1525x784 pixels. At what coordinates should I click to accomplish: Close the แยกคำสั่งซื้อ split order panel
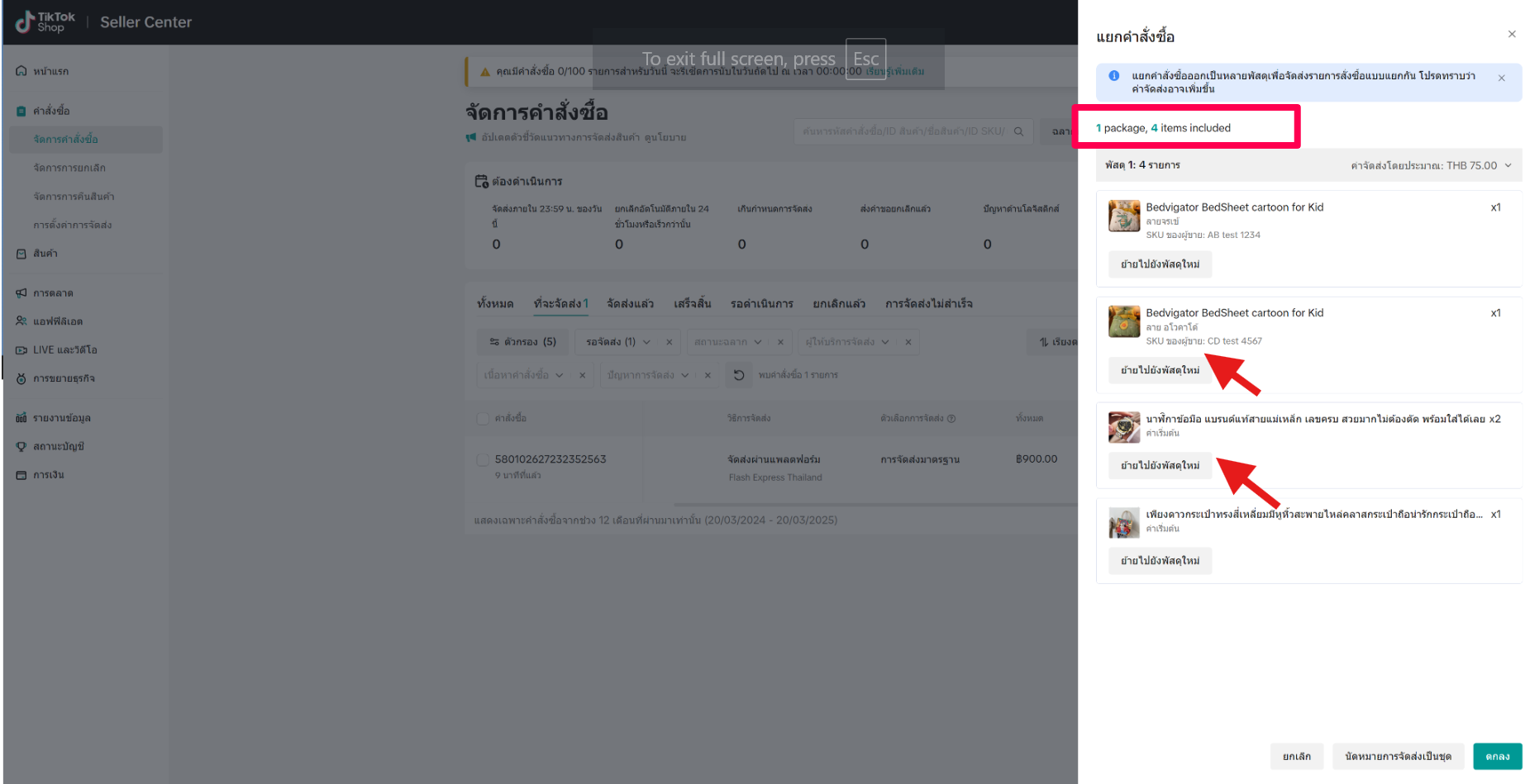pyautogui.click(x=1512, y=35)
